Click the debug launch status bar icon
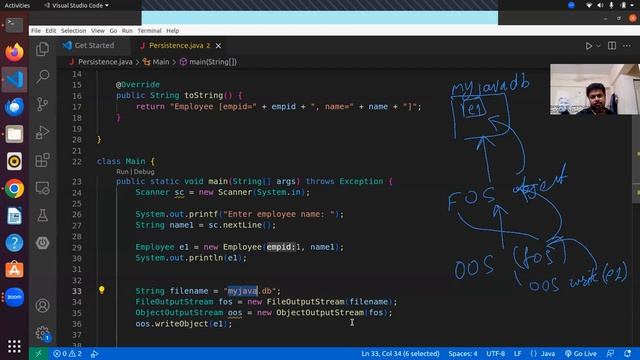This screenshot has width=640, height=360. 94,354
